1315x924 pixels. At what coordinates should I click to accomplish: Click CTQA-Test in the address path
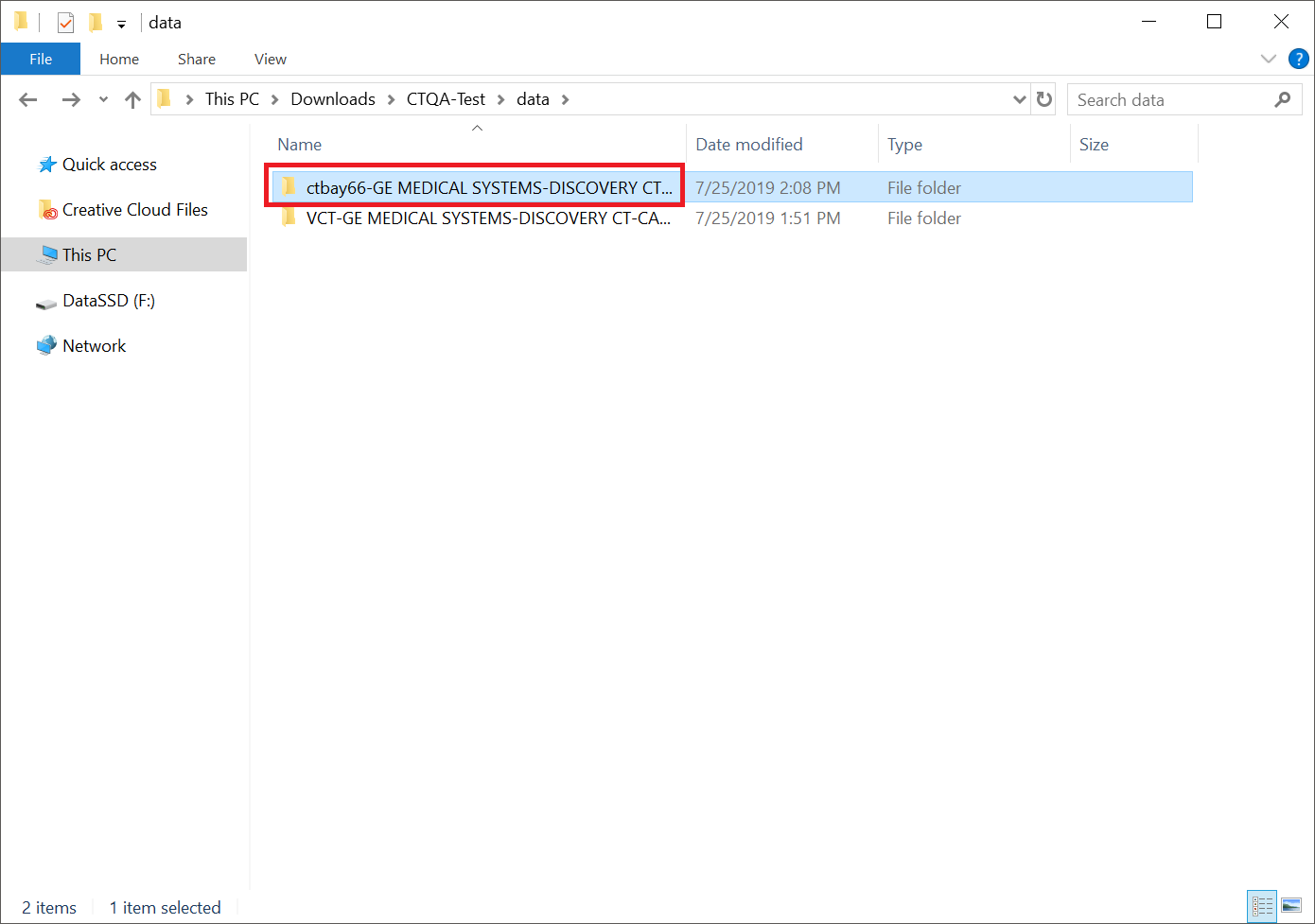coord(446,99)
